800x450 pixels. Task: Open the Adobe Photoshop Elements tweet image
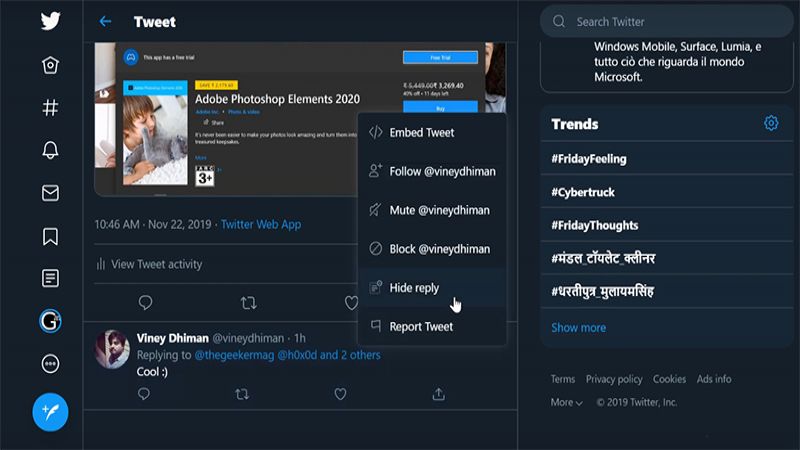[301, 118]
